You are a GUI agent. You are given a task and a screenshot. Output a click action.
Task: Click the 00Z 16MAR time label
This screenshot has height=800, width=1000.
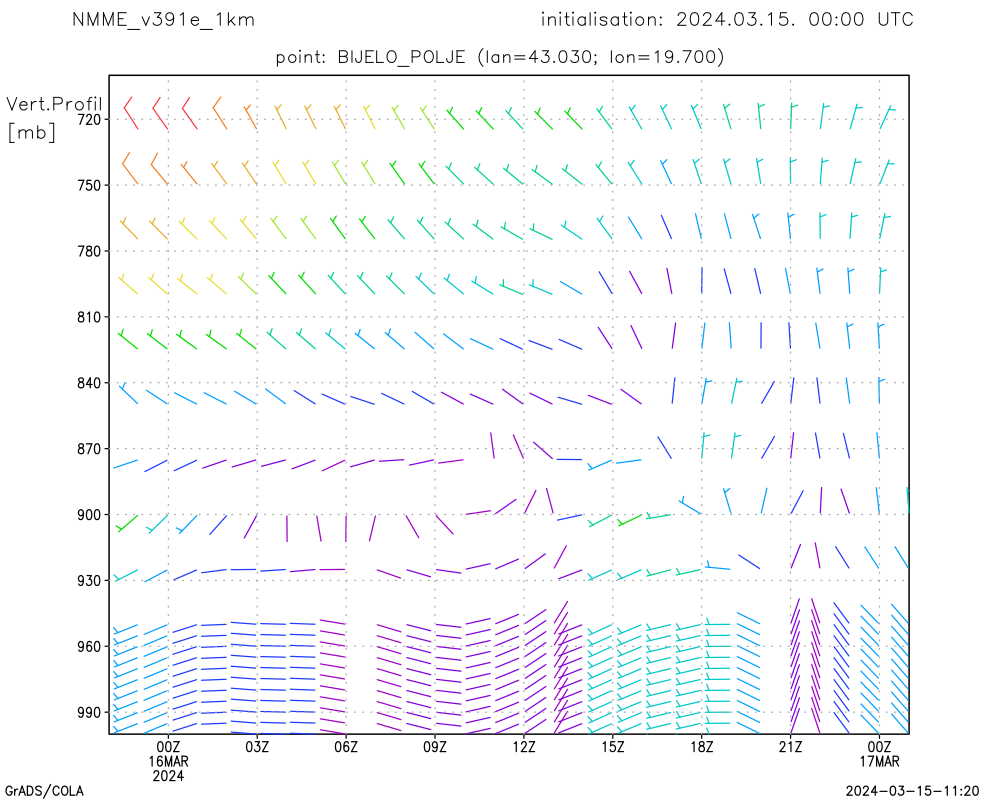click(168, 753)
